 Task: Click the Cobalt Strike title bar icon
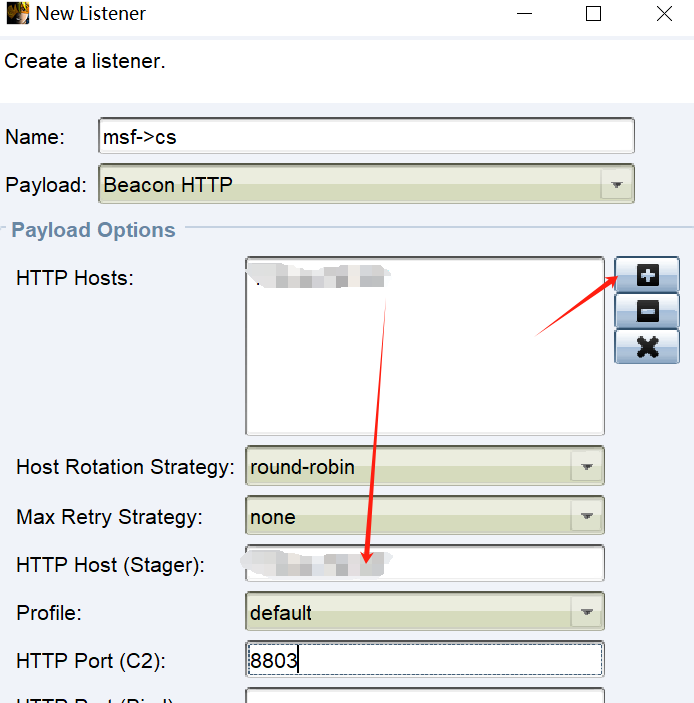(17, 14)
